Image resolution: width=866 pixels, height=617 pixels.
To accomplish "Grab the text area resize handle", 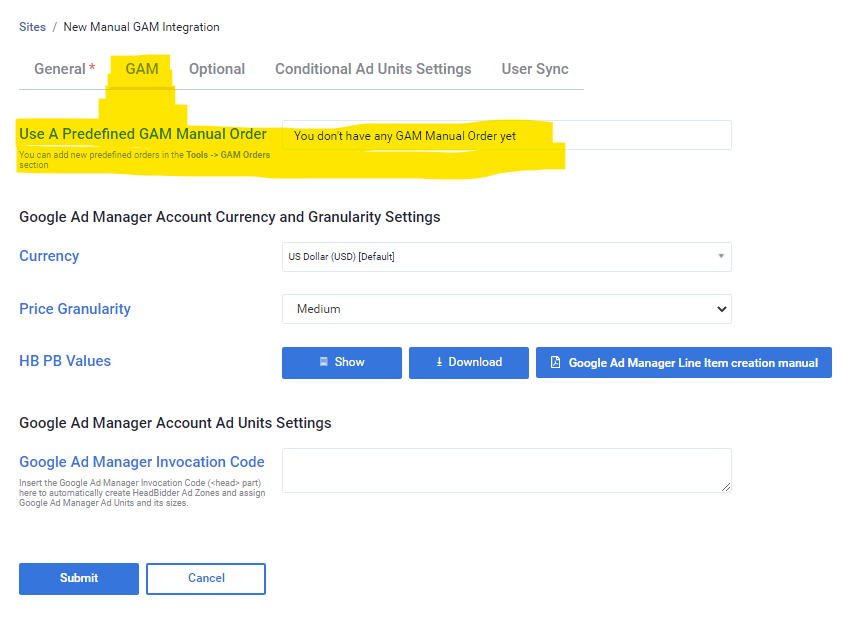I will click(726, 487).
